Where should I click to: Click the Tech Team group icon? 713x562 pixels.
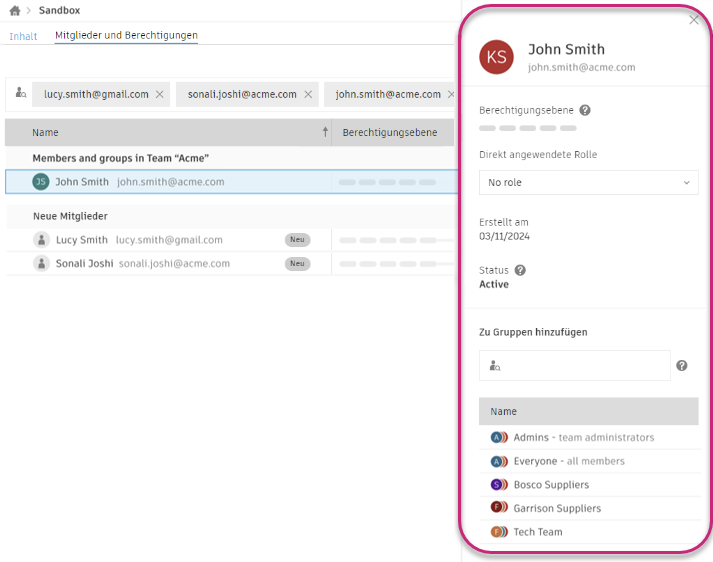(x=499, y=532)
